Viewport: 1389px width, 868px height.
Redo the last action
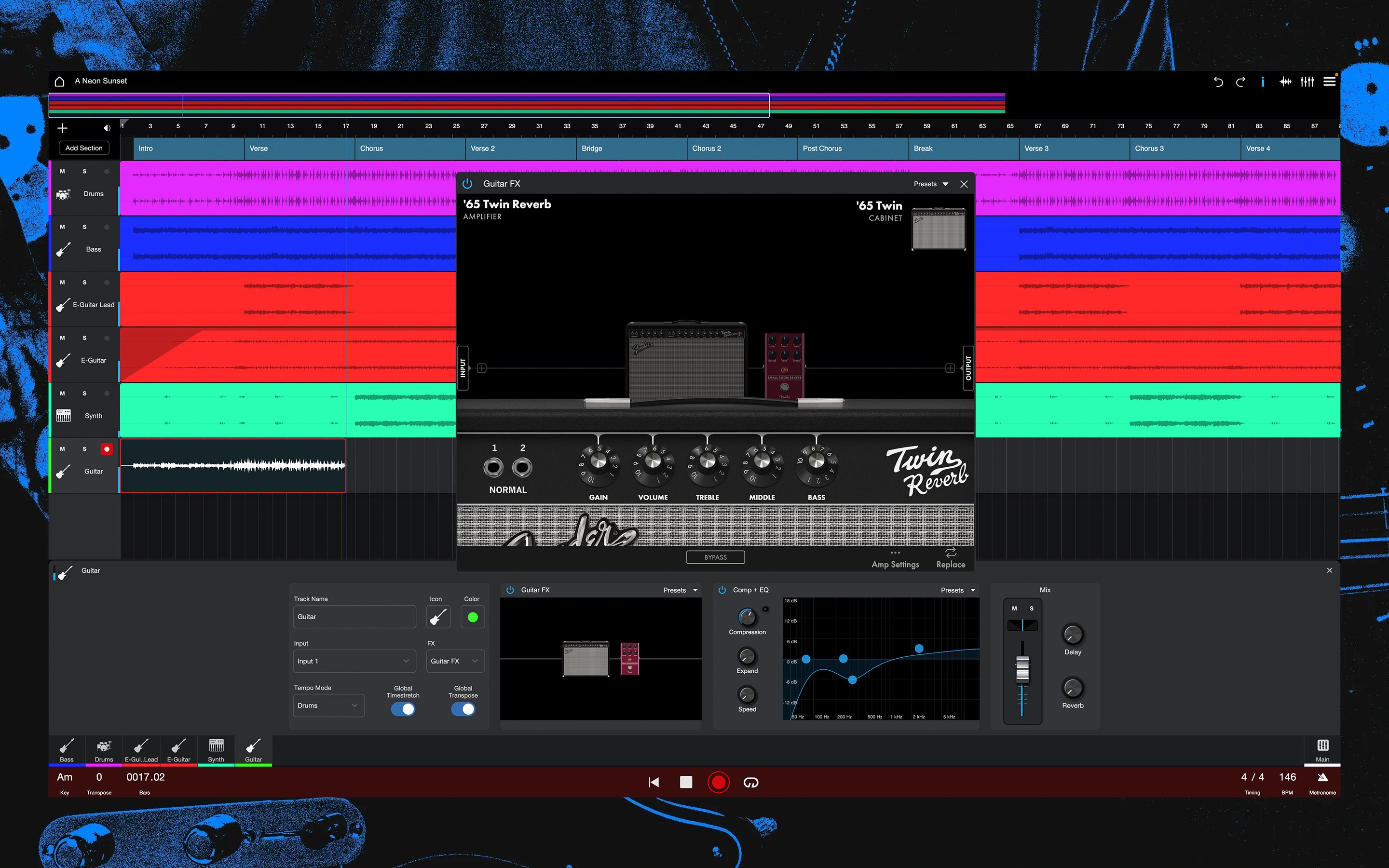(1240, 81)
